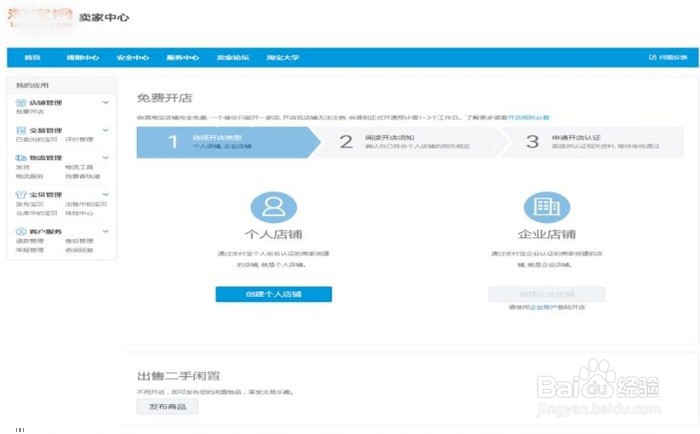
Task: Open 发布宝贝 in sidebar
Action: click(30, 204)
